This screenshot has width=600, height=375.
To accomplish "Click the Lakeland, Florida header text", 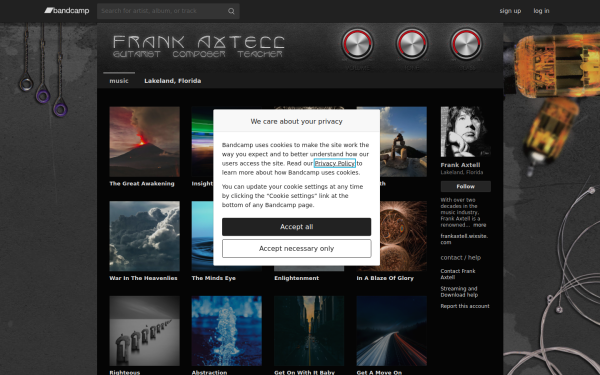I will [x=173, y=81].
